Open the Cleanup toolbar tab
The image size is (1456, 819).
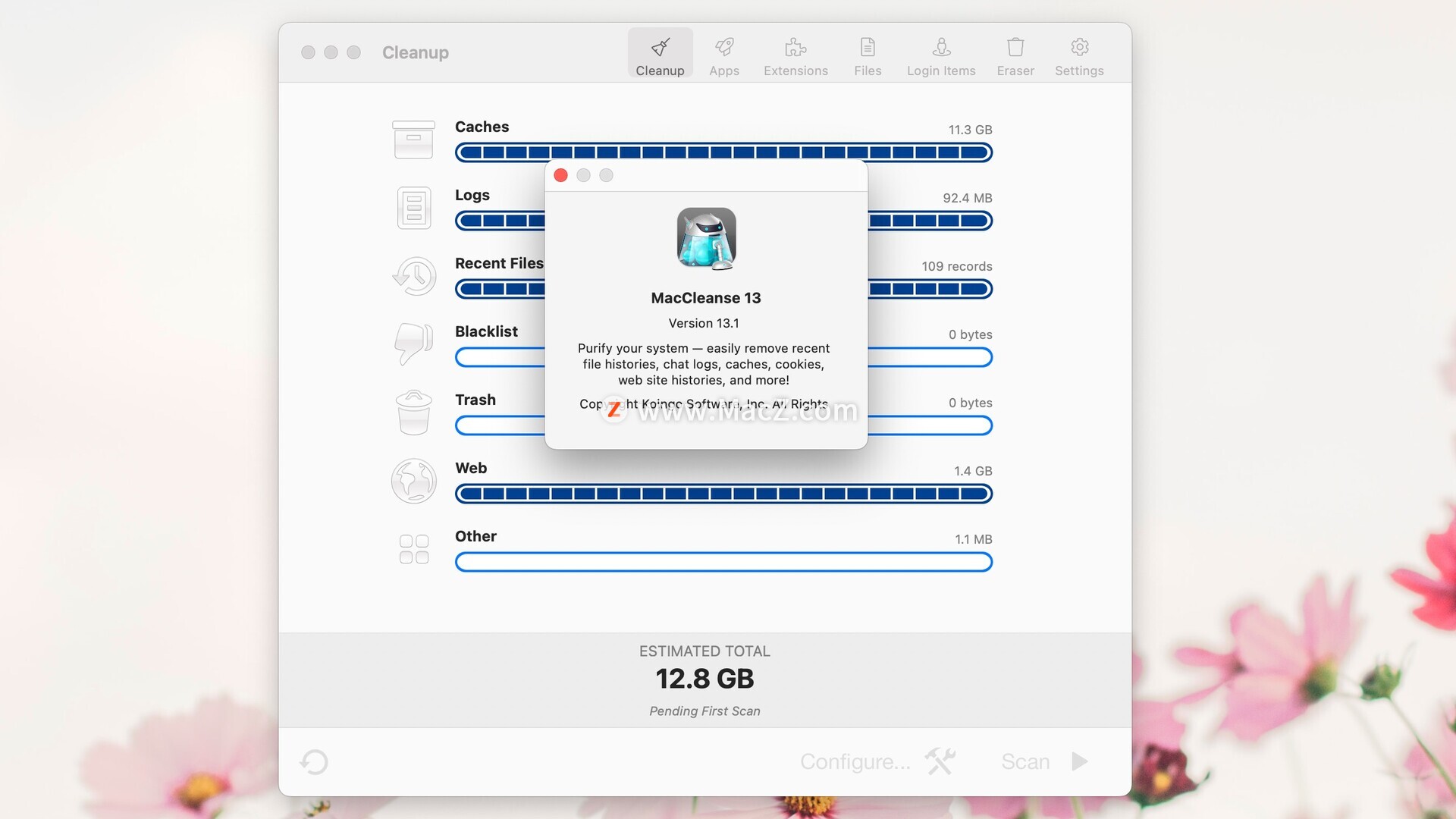point(660,54)
